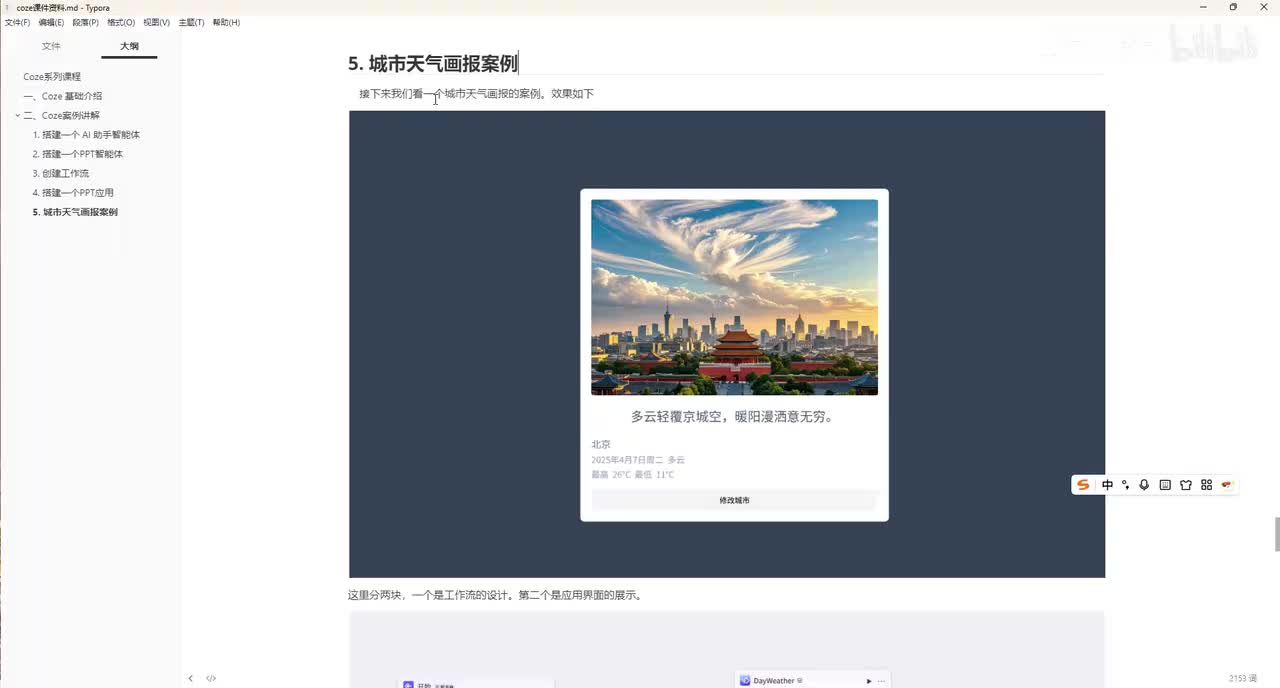Image resolution: width=1280 pixels, height=688 pixels.
Task: Restore down the Typora window
Action: (1233, 7)
